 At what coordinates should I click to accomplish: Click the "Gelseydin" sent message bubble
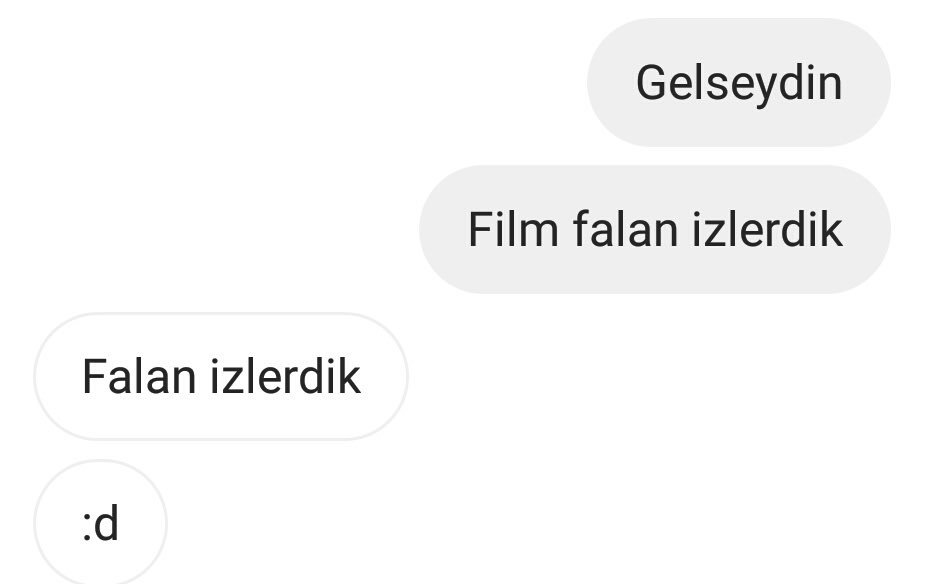point(738,82)
